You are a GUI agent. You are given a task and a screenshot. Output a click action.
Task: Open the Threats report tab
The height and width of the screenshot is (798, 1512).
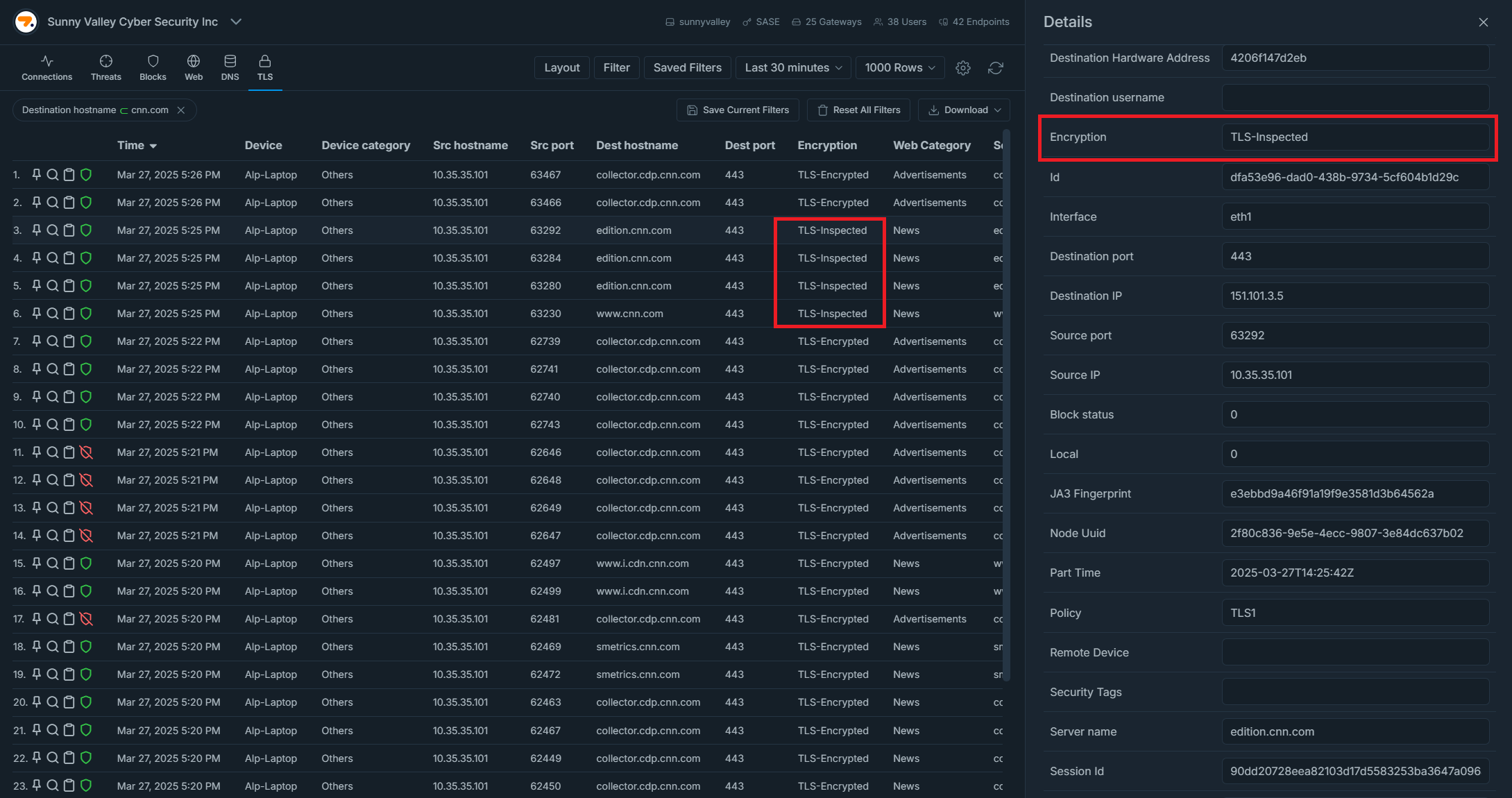[x=105, y=68]
